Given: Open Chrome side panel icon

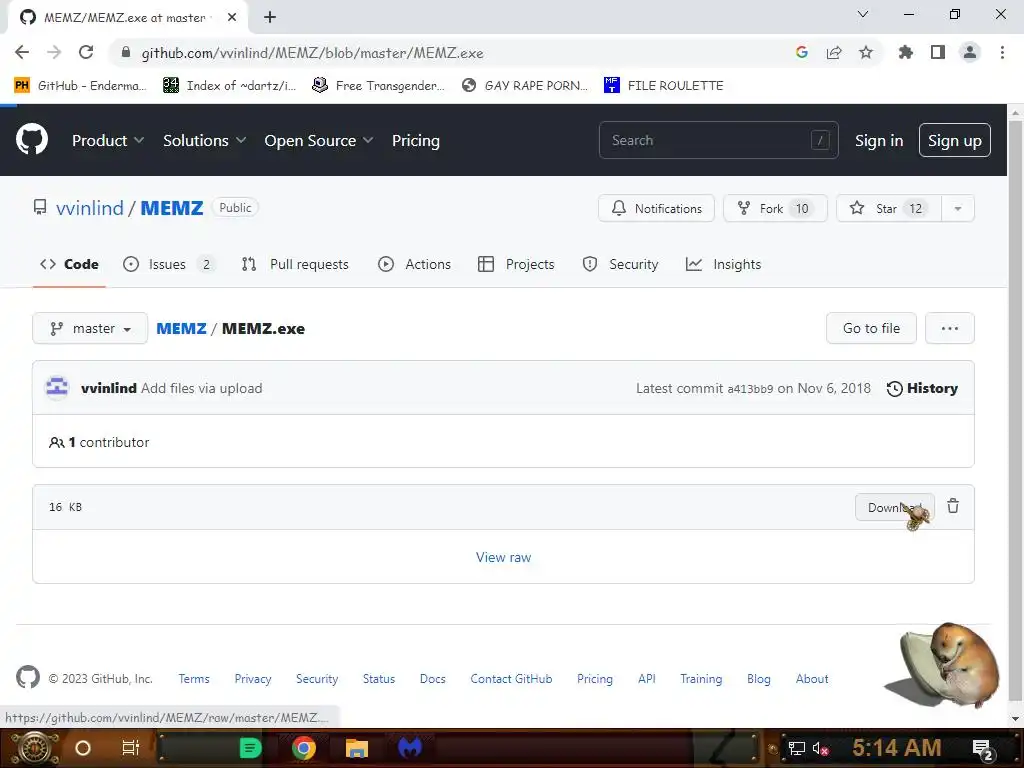Looking at the screenshot, I should (938, 53).
